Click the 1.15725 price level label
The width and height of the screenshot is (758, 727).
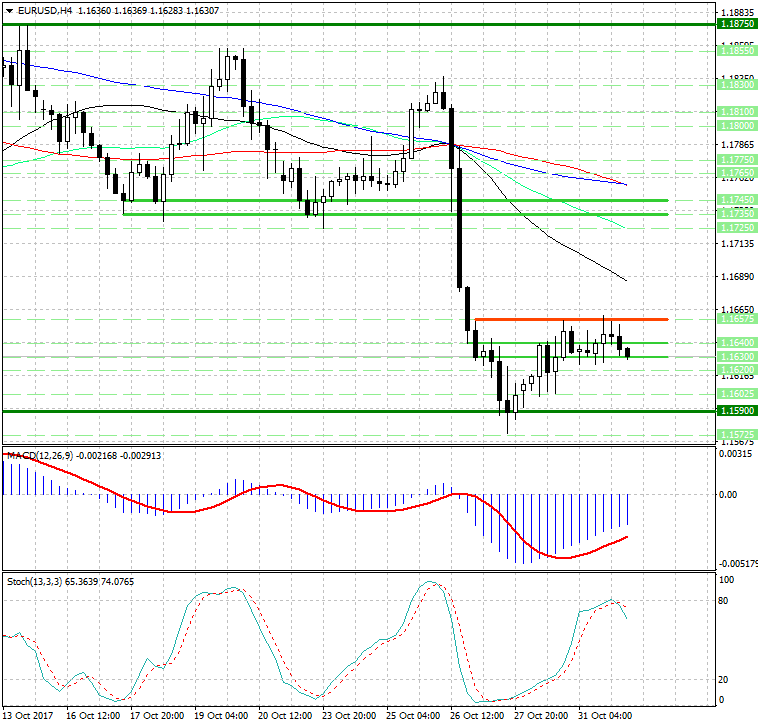(736, 435)
